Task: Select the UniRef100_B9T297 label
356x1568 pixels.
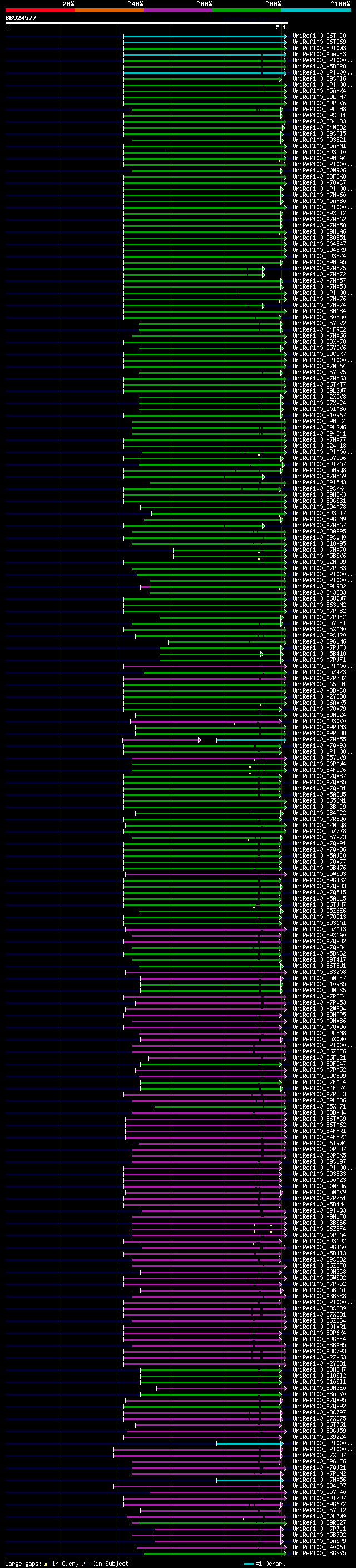Action: tap(319, 1498)
